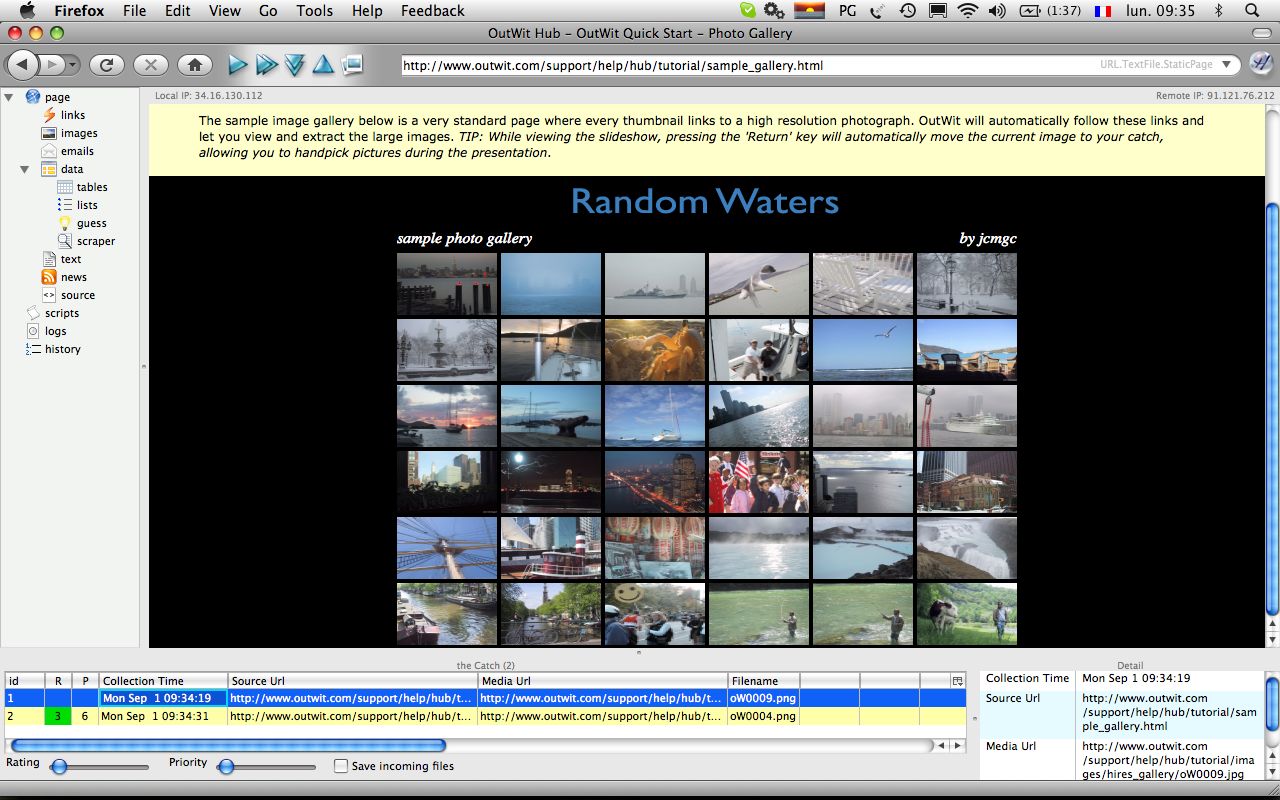Click the seagull-over-ocean thumbnail in the gallery

pos(862,350)
